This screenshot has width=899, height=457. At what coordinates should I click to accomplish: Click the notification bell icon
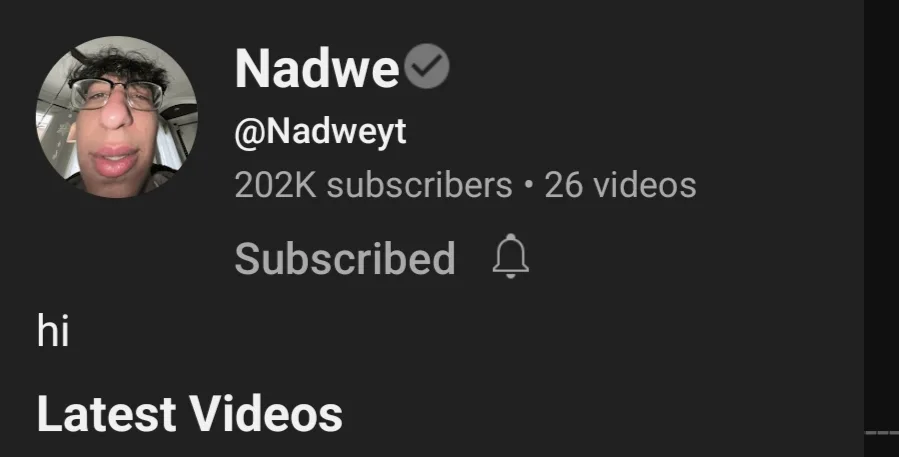pyautogui.click(x=510, y=256)
